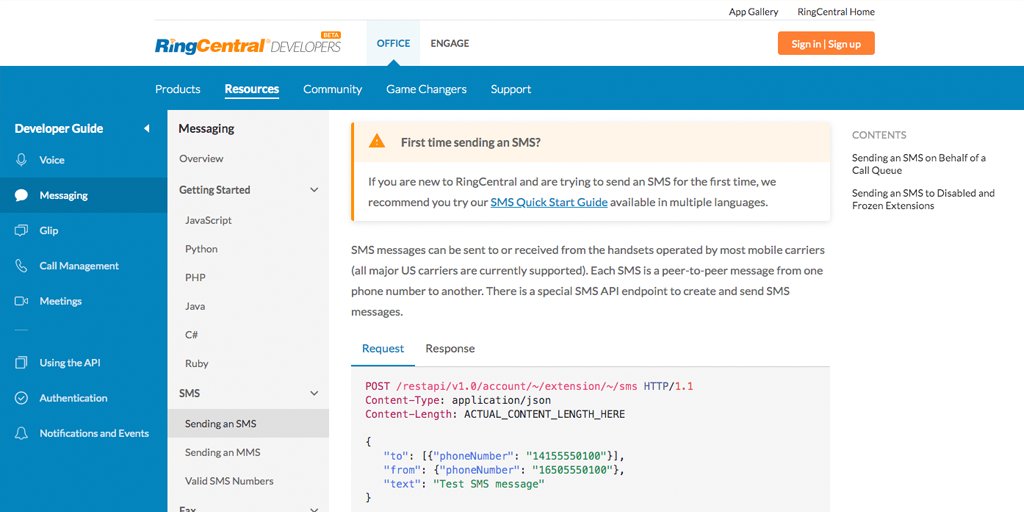Click the Meetings video camera icon
Image resolution: width=1024 pixels, height=512 pixels.
(x=21, y=301)
